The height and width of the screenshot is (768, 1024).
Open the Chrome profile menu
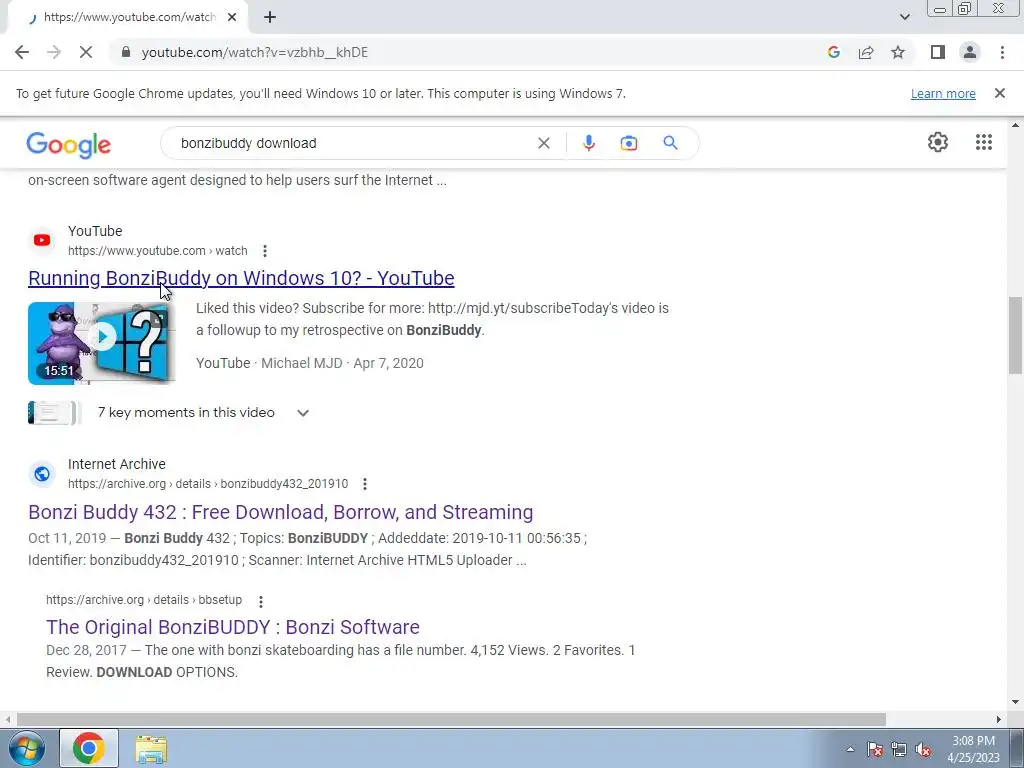tap(970, 52)
